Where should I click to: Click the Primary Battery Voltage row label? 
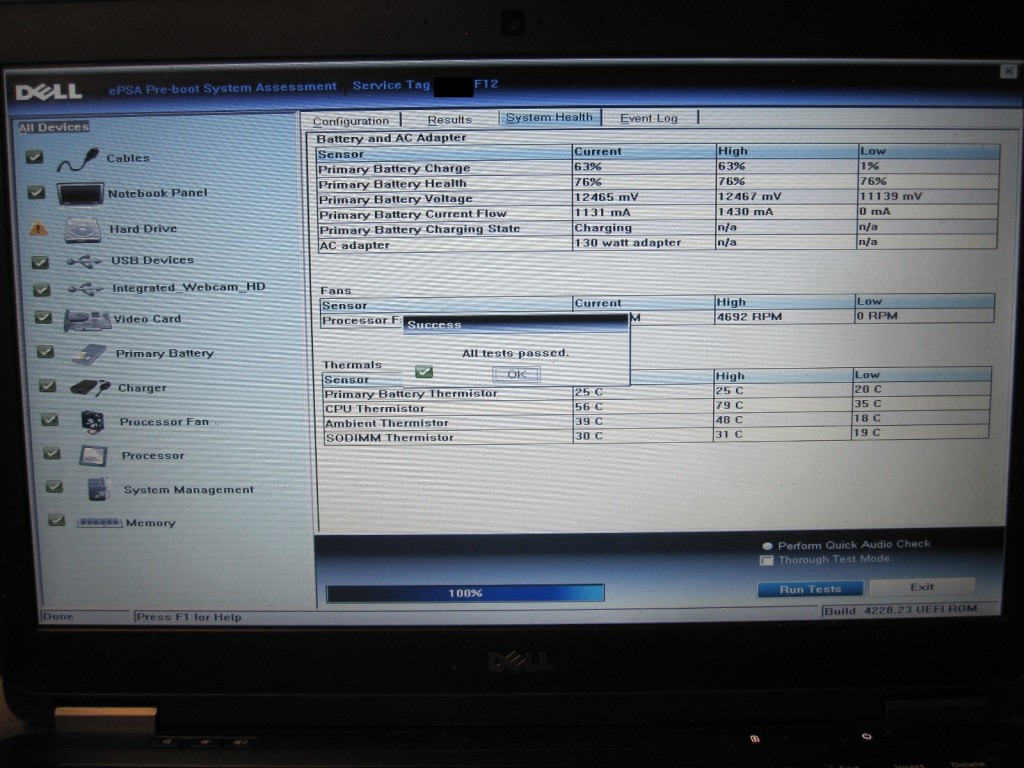(395, 199)
